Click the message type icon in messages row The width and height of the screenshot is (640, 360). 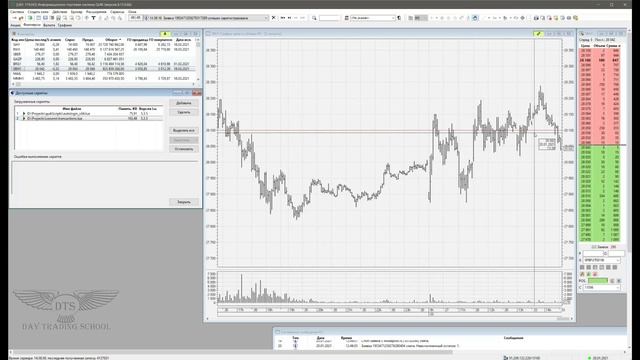(295, 346)
